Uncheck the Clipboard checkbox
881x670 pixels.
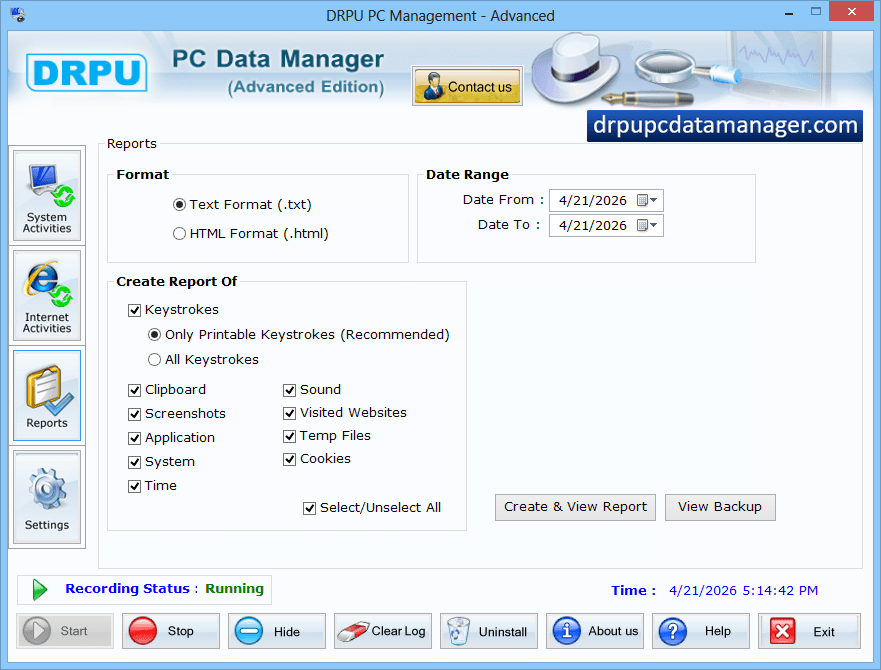tap(134, 390)
